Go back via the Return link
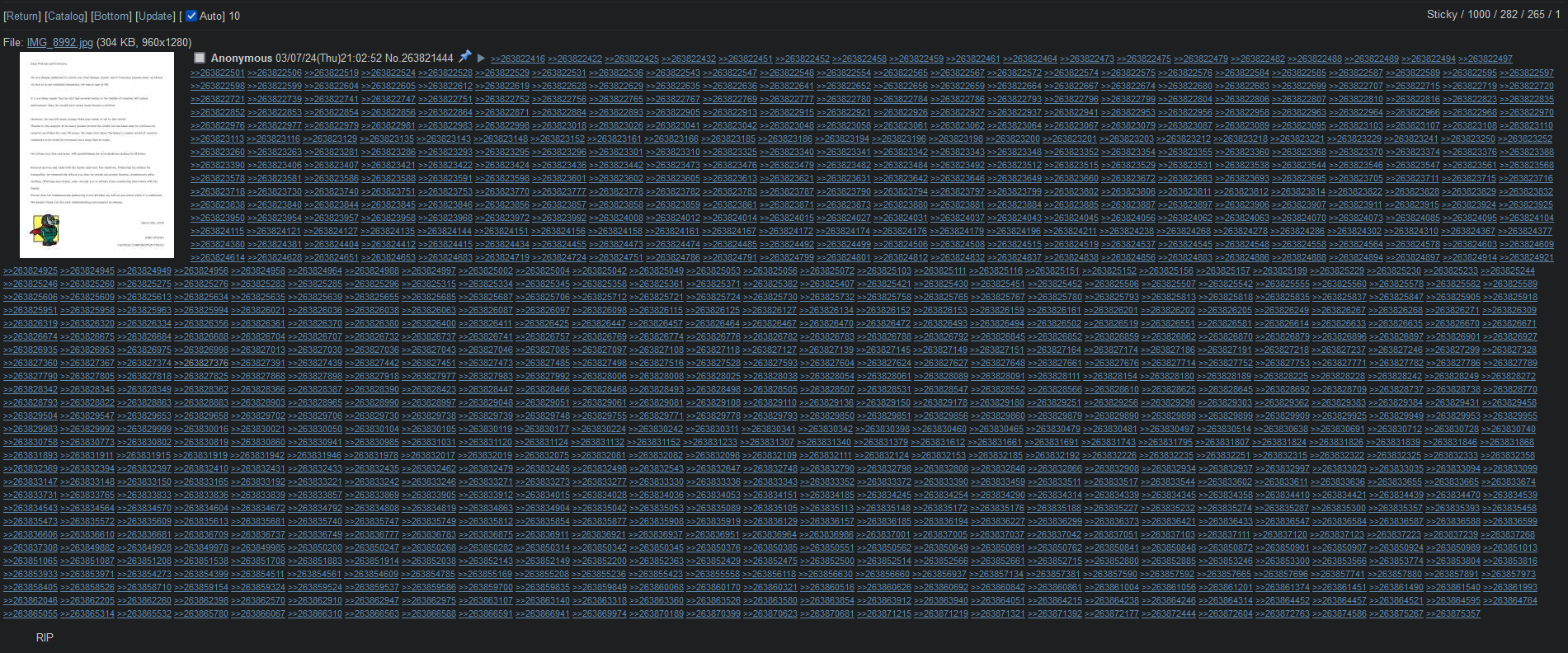This screenshot has width=1568, height=653. (22, 16)
